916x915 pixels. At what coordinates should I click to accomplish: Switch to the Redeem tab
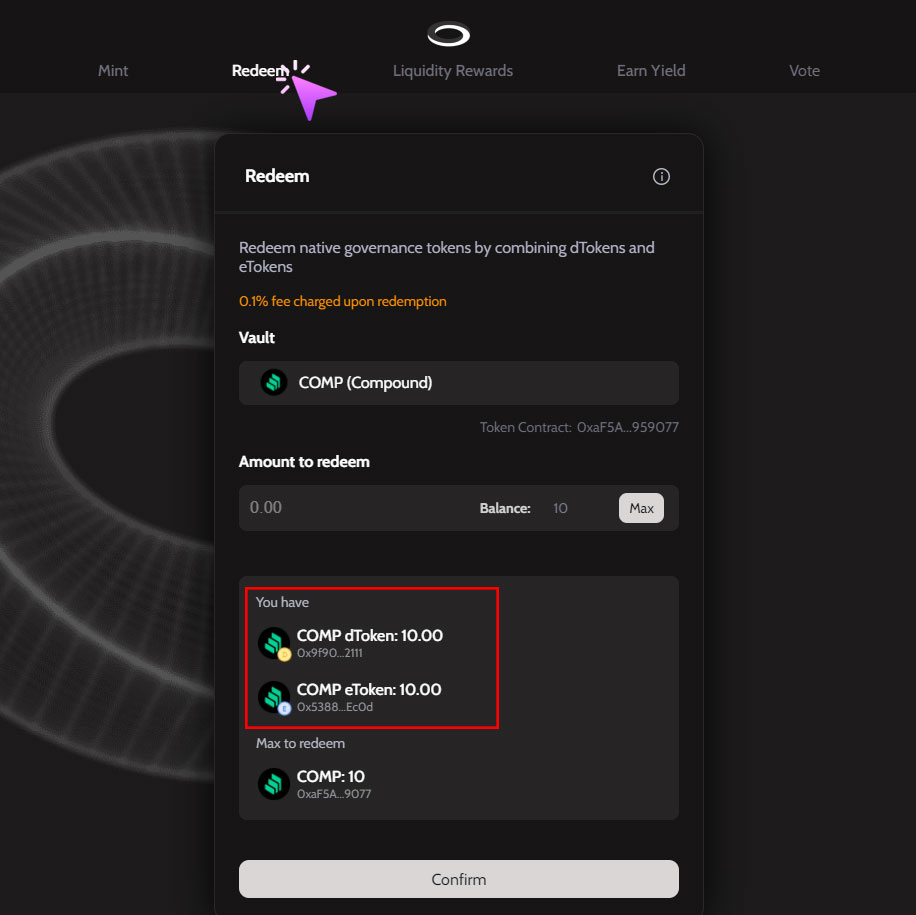pyautogui.click(x=260, y=71)
